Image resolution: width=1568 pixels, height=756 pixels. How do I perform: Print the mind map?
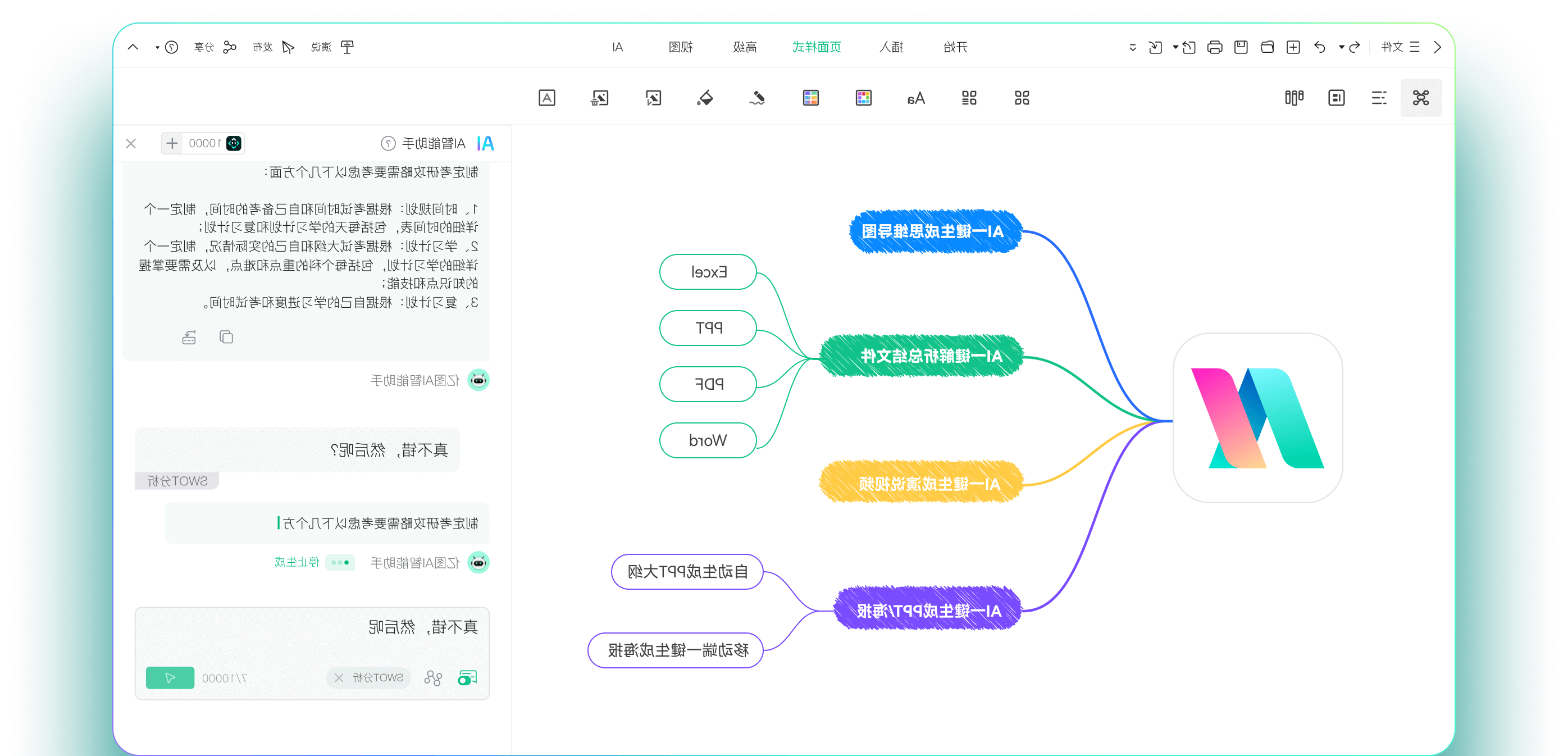1214,47
